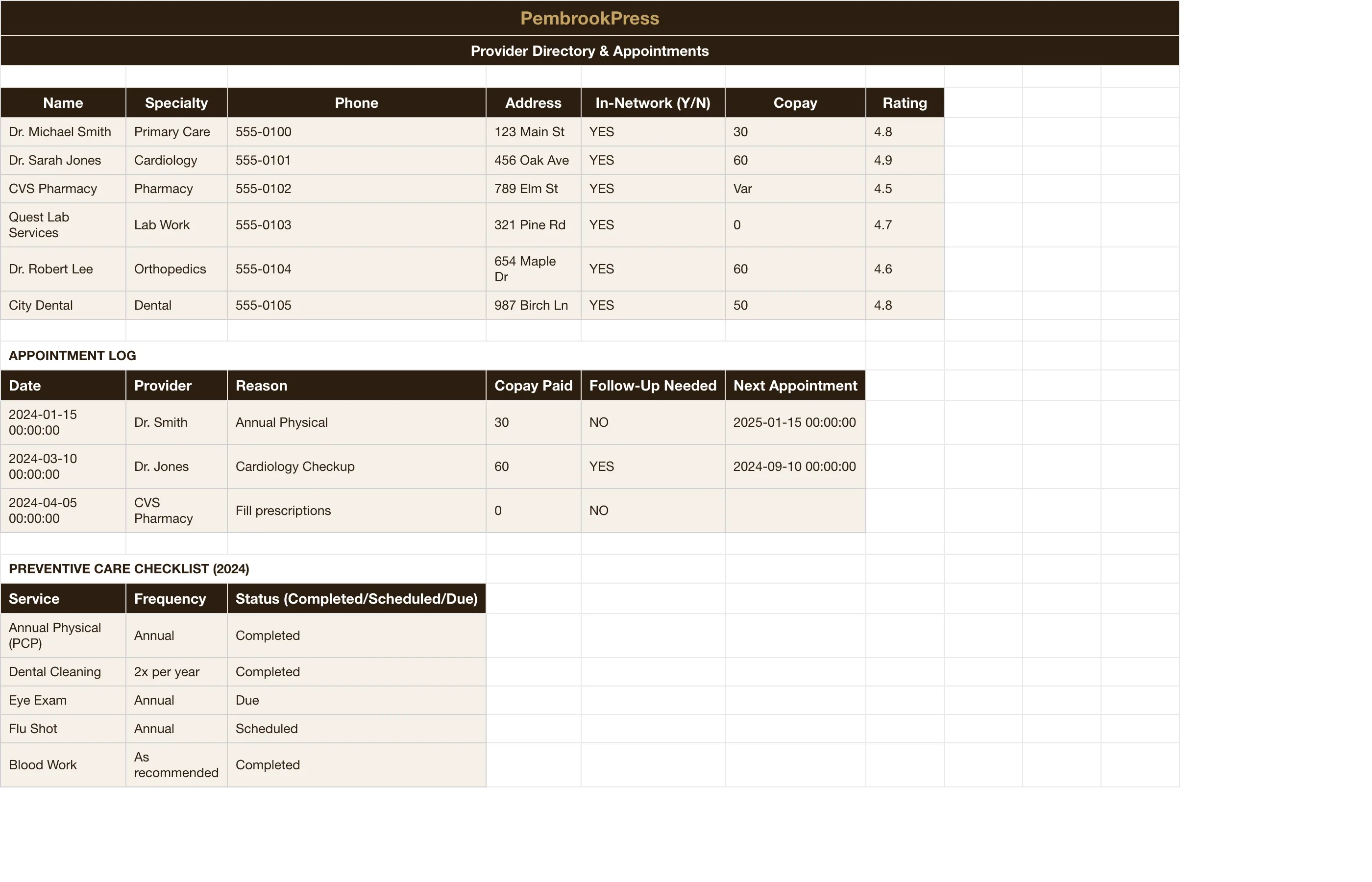Select the In-Network (Y/N) column header

(x=653, y=102)
